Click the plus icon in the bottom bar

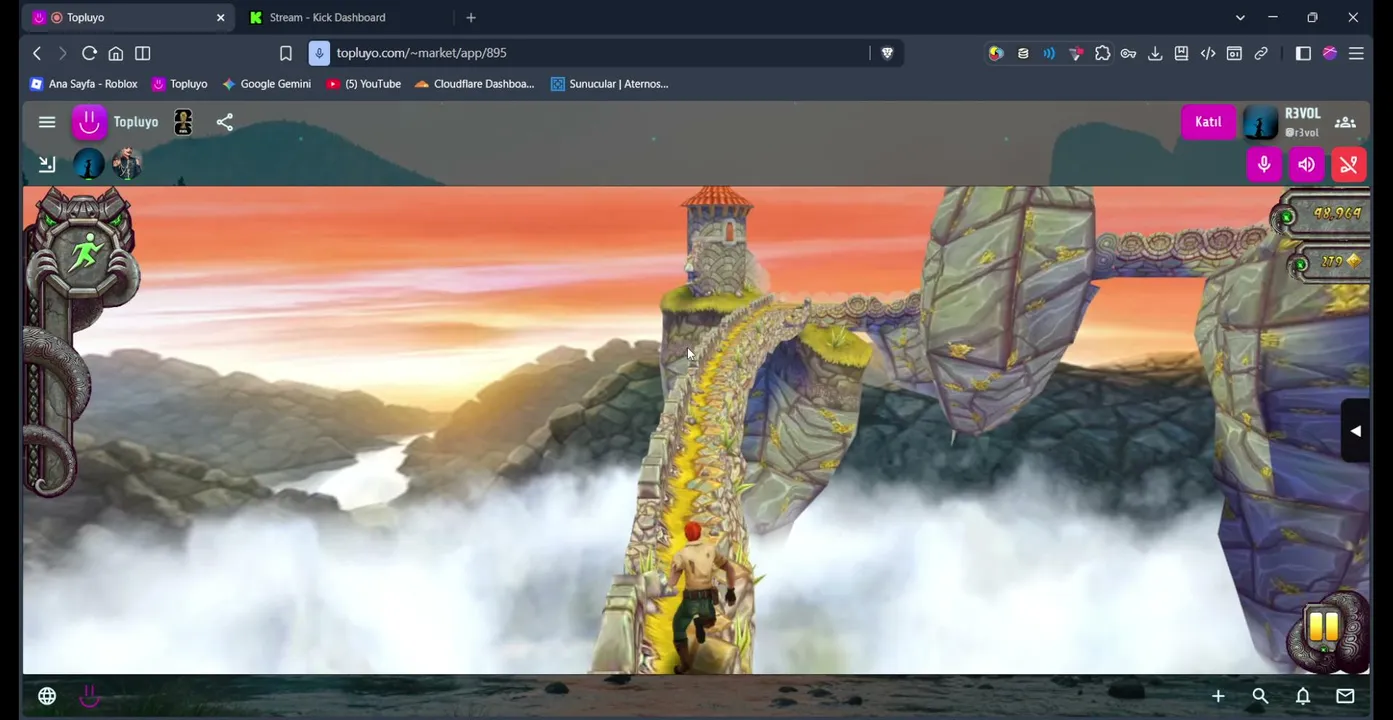click(1218, 696)
